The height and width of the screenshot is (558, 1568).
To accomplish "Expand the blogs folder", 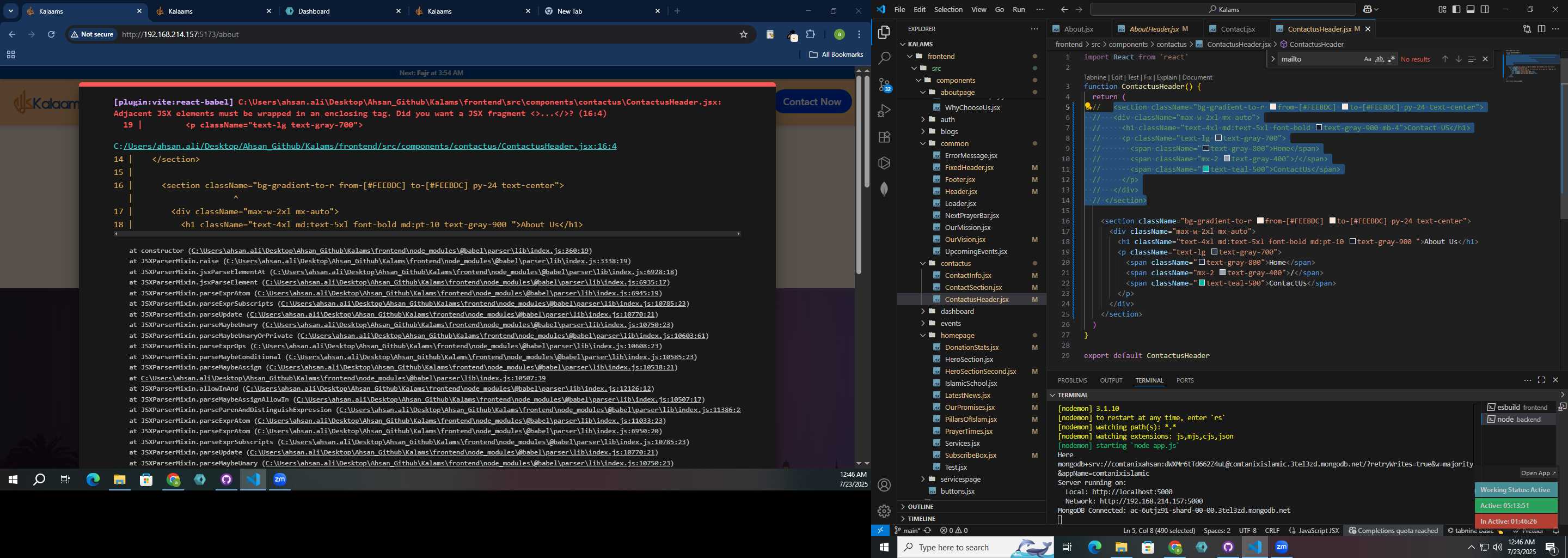I will point(949,131).
